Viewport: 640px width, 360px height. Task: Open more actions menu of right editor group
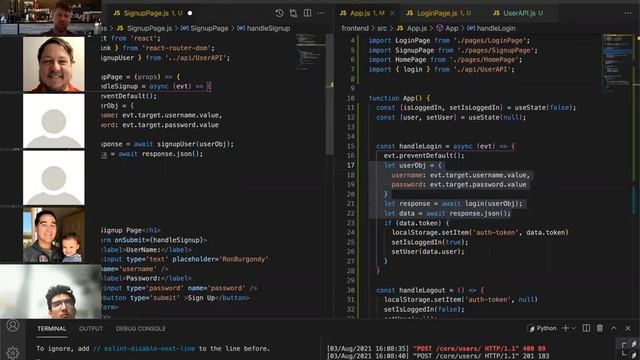point(628,13)
